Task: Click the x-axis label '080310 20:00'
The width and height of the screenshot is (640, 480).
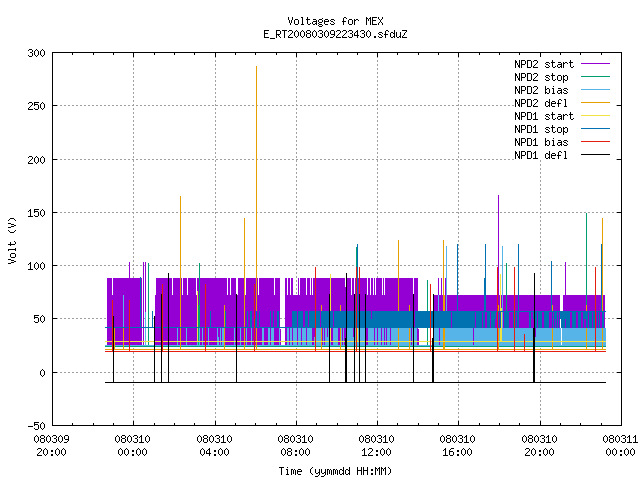Action: [x=540, y=446]
